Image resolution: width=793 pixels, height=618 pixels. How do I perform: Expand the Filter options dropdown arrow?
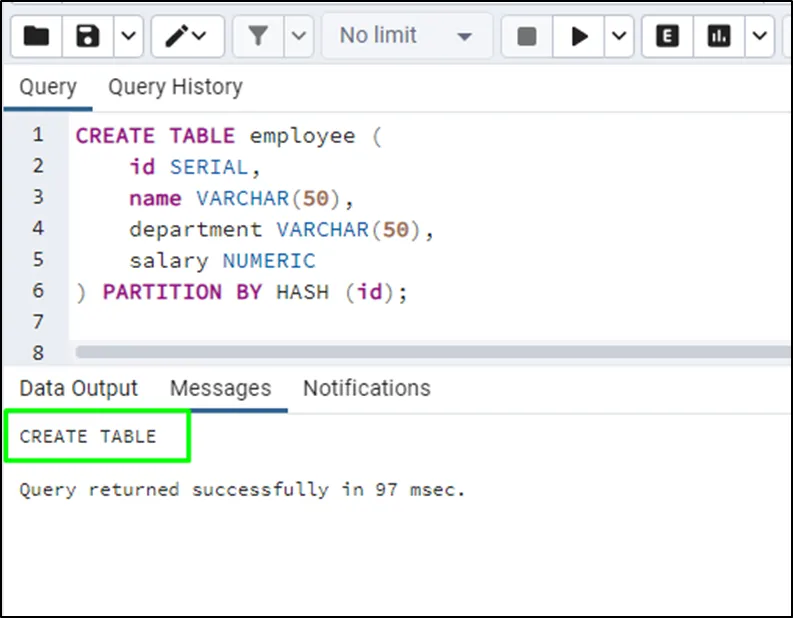[x=299, y=37]
